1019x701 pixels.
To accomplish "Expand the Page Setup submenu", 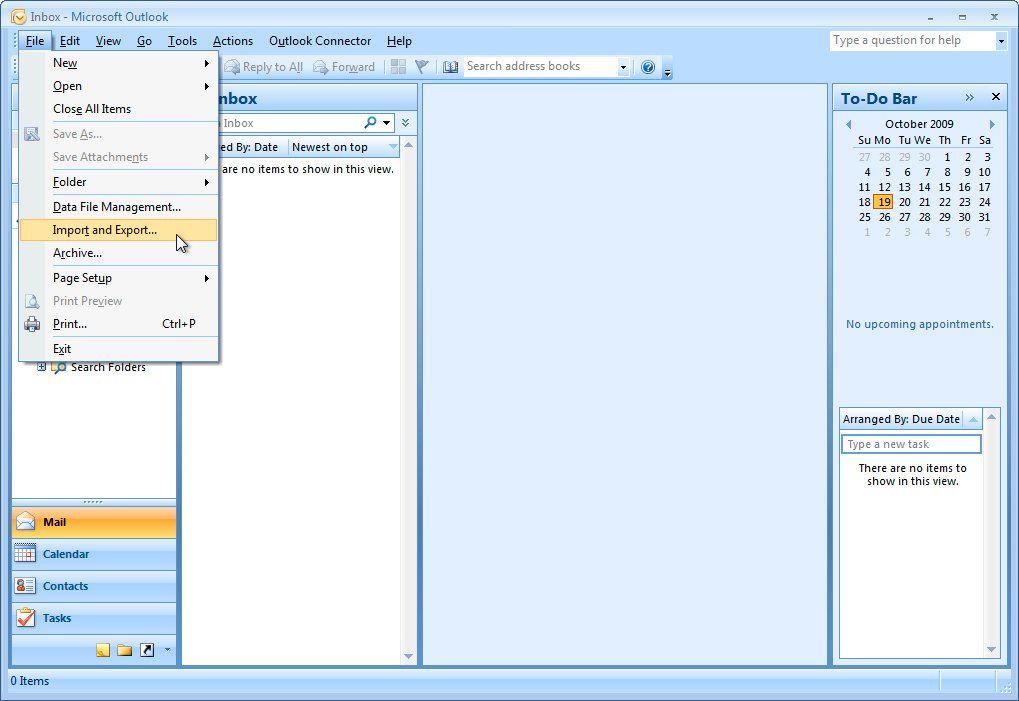I will (118, 278).
